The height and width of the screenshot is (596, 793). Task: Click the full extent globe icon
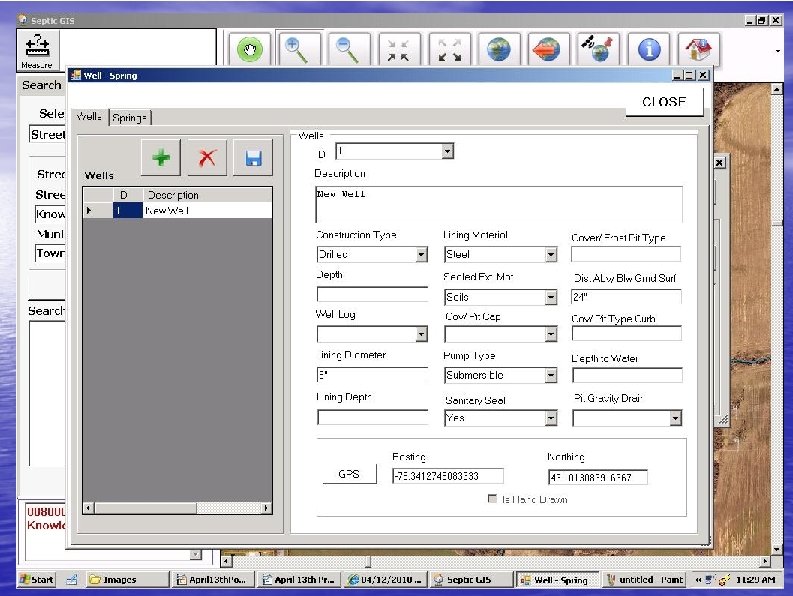pos(499,50)
